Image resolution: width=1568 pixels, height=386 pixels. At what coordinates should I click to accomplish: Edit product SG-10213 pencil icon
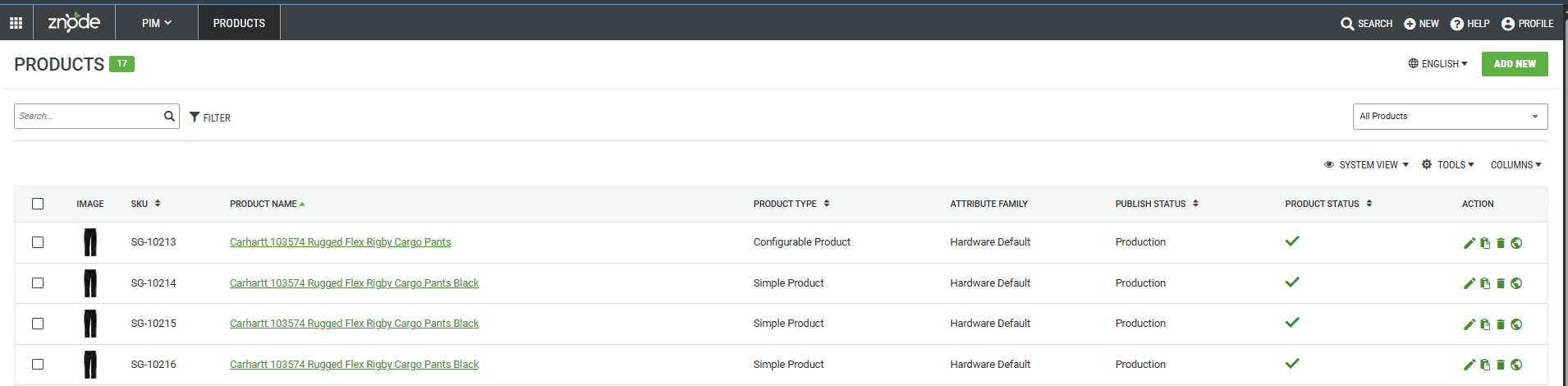[x=1469, y=243]
